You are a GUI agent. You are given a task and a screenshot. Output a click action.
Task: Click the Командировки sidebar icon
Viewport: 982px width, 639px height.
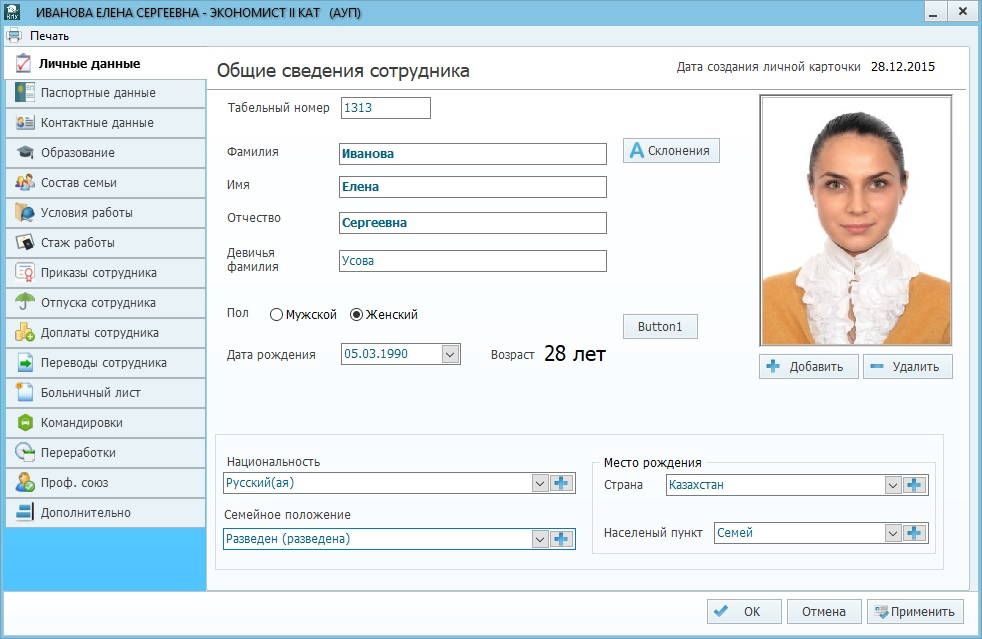click(x=25, y=423)
